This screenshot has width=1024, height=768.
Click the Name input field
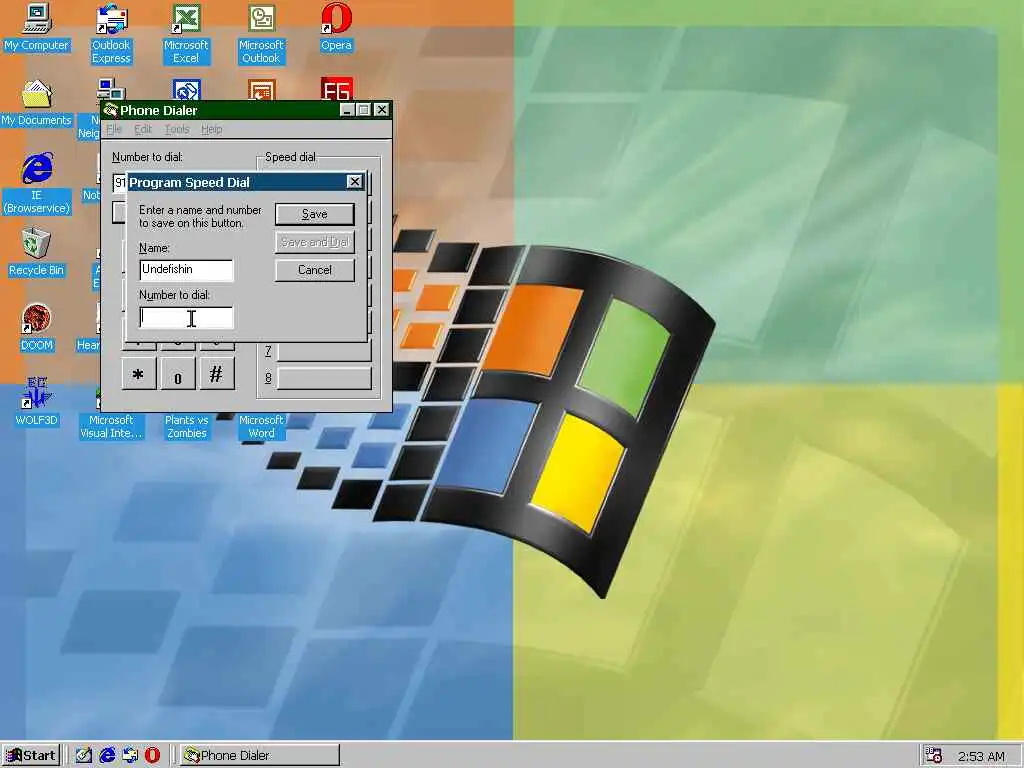186,270
